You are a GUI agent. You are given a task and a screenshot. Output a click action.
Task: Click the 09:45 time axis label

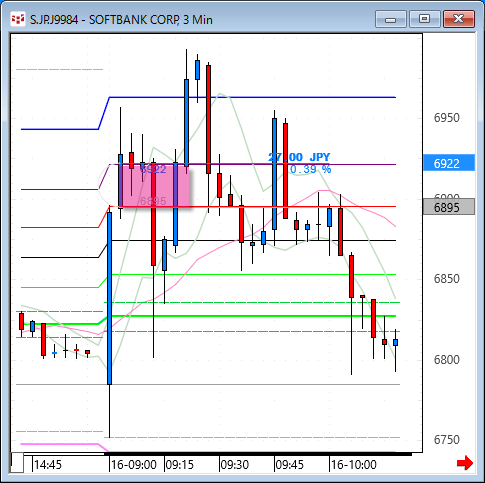point(289,465)
